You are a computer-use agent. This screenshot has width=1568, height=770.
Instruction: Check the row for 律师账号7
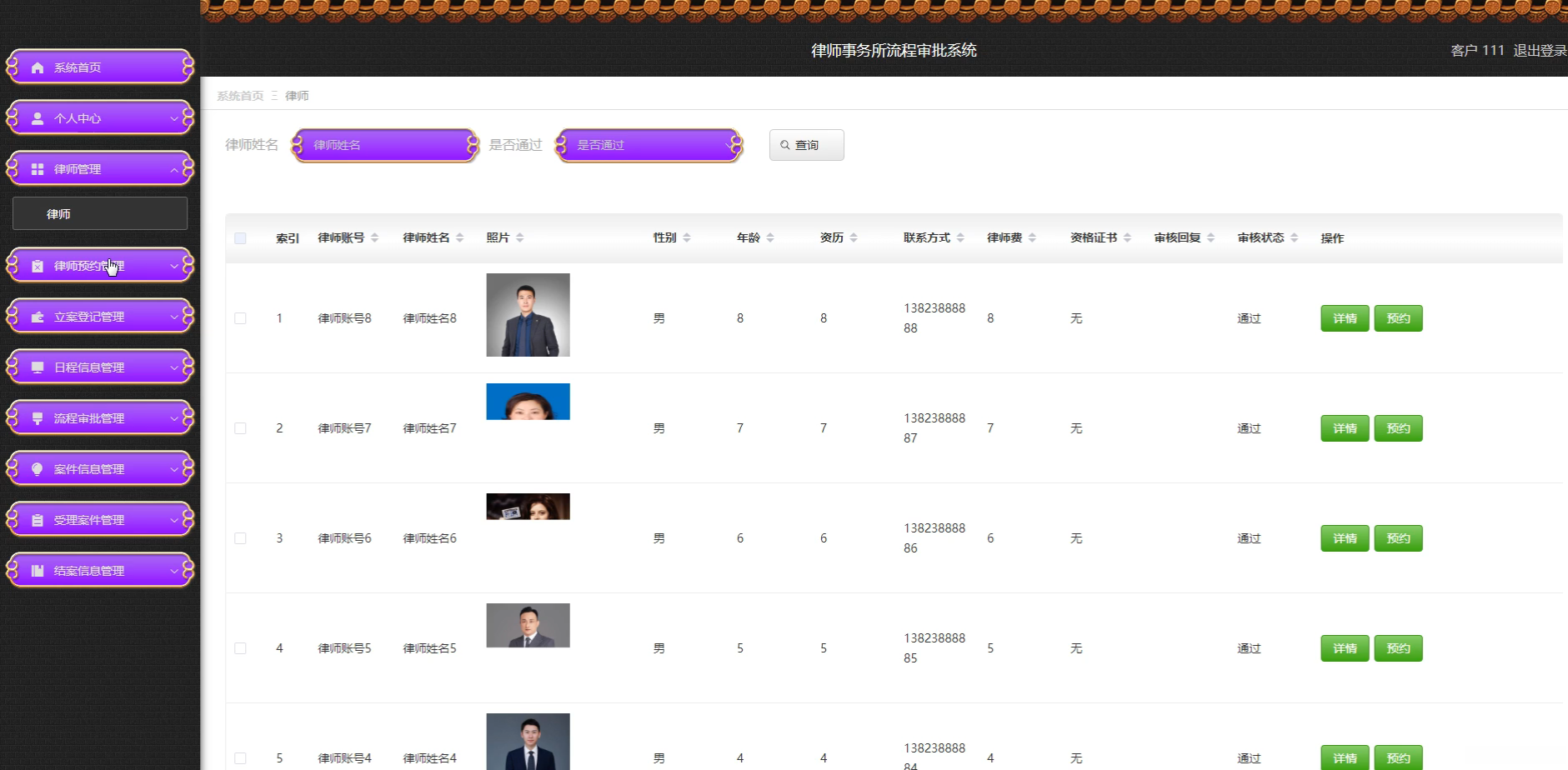pos(240,428)
